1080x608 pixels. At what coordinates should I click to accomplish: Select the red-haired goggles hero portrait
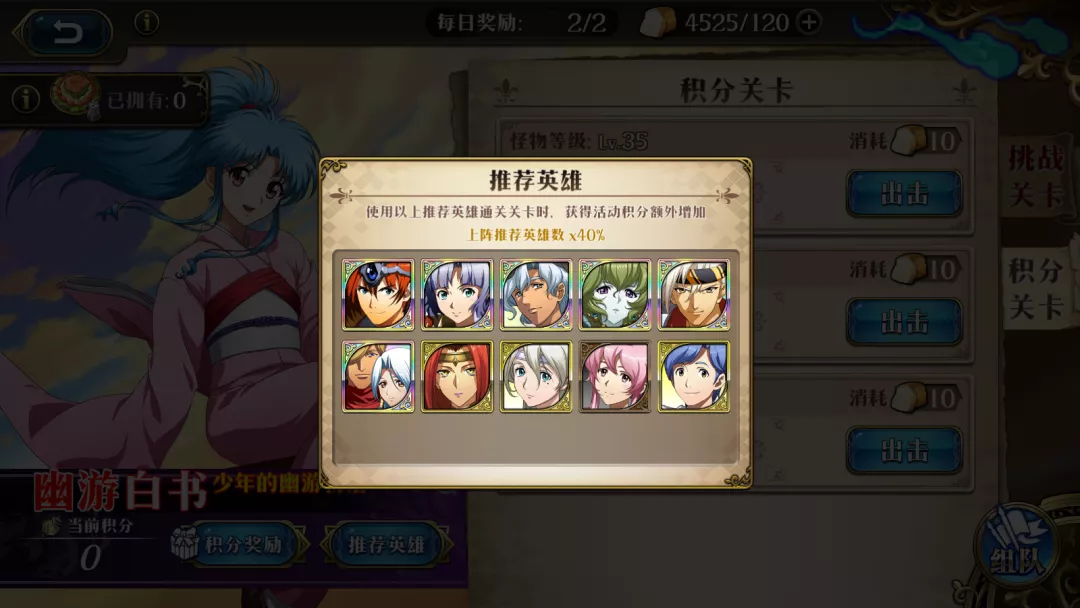click(378, 295)
